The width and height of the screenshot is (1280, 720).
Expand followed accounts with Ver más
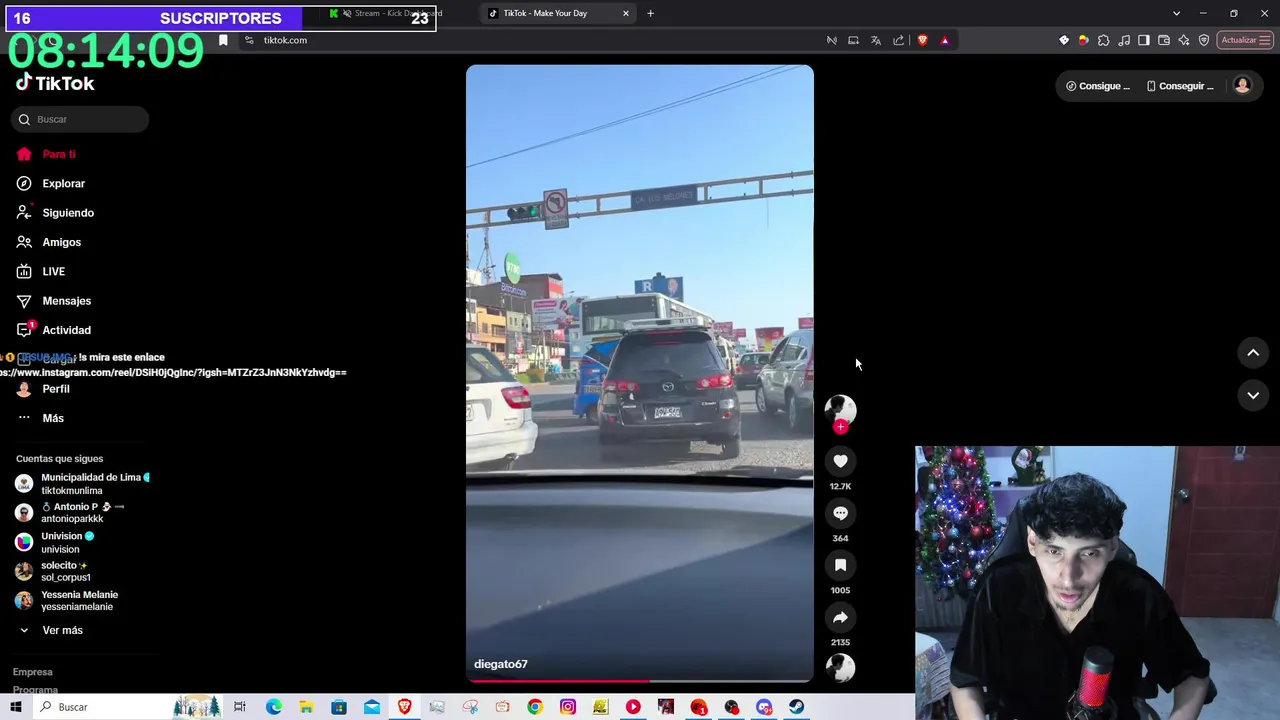click(62, 630)
